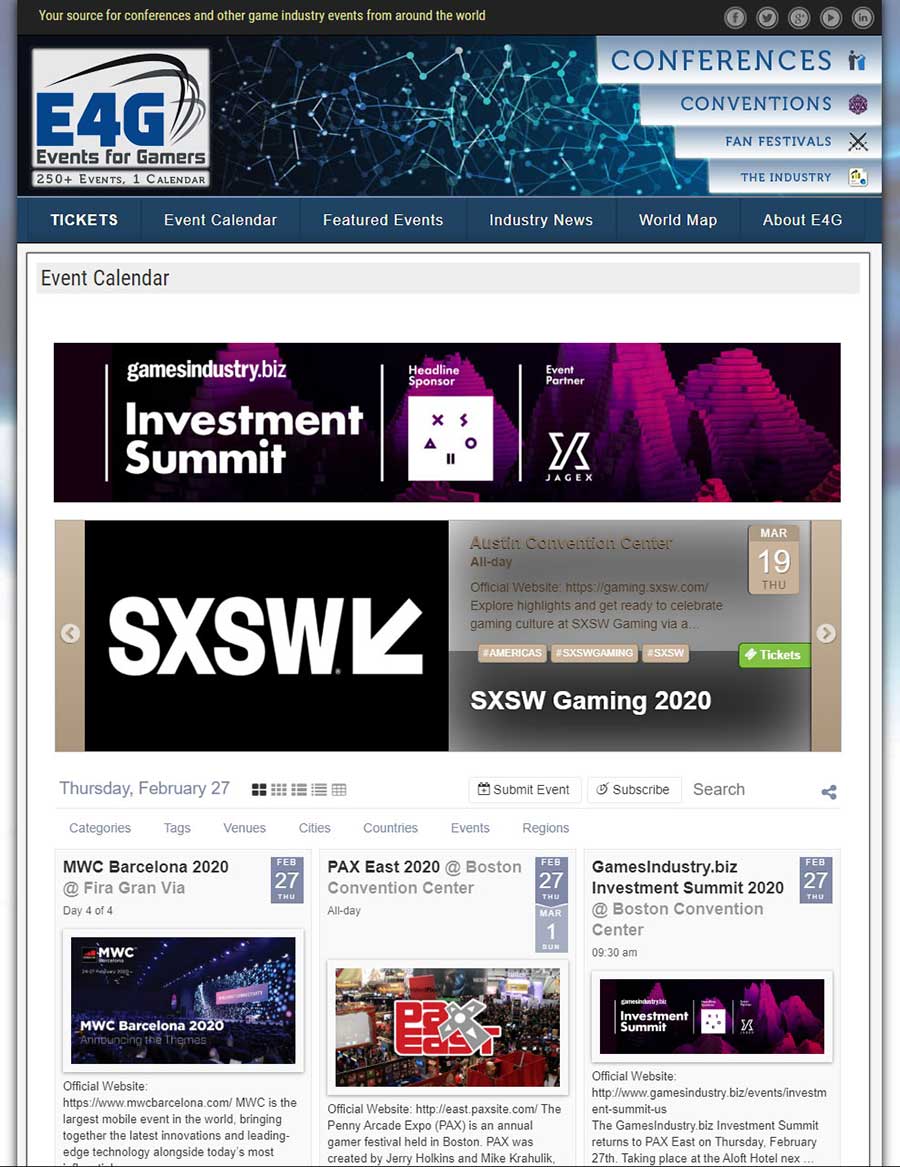Click the #SXSWGAMING tag
This screenshot has width=900, height=1167.
coord(594,653)
